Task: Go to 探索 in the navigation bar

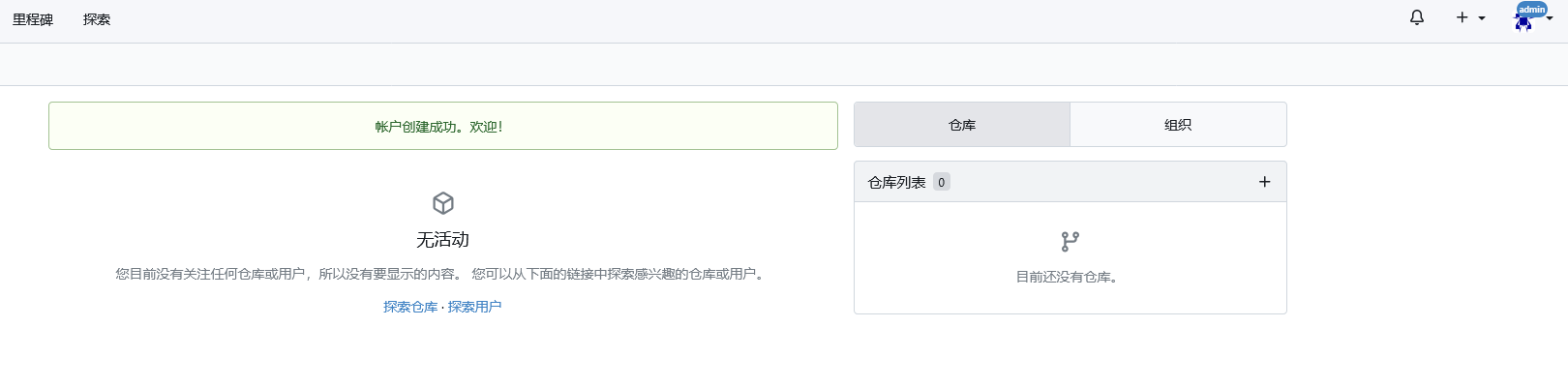Action: click(x=97, y=19)
